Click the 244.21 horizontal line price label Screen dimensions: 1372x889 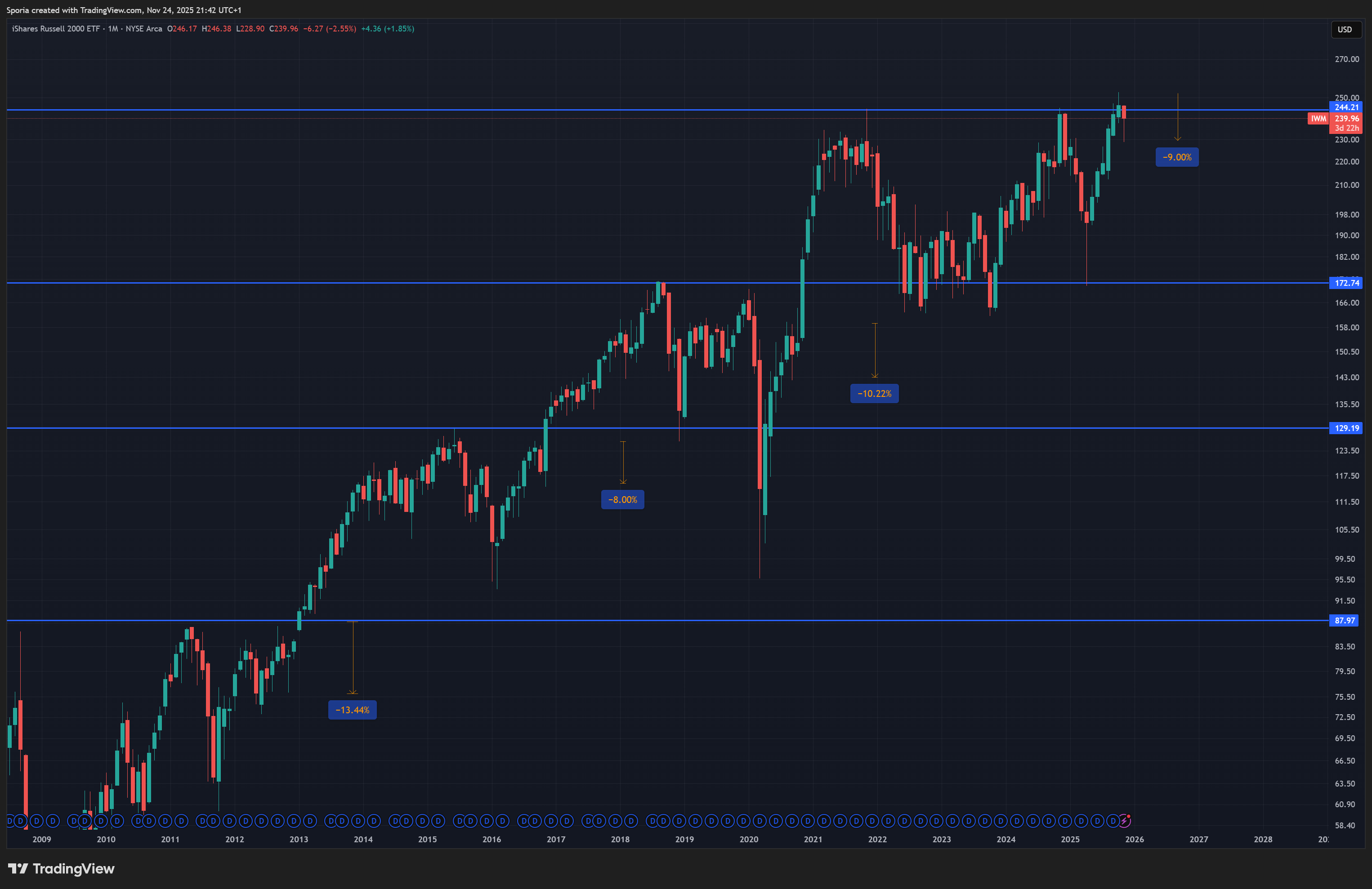coord(1346,107)
